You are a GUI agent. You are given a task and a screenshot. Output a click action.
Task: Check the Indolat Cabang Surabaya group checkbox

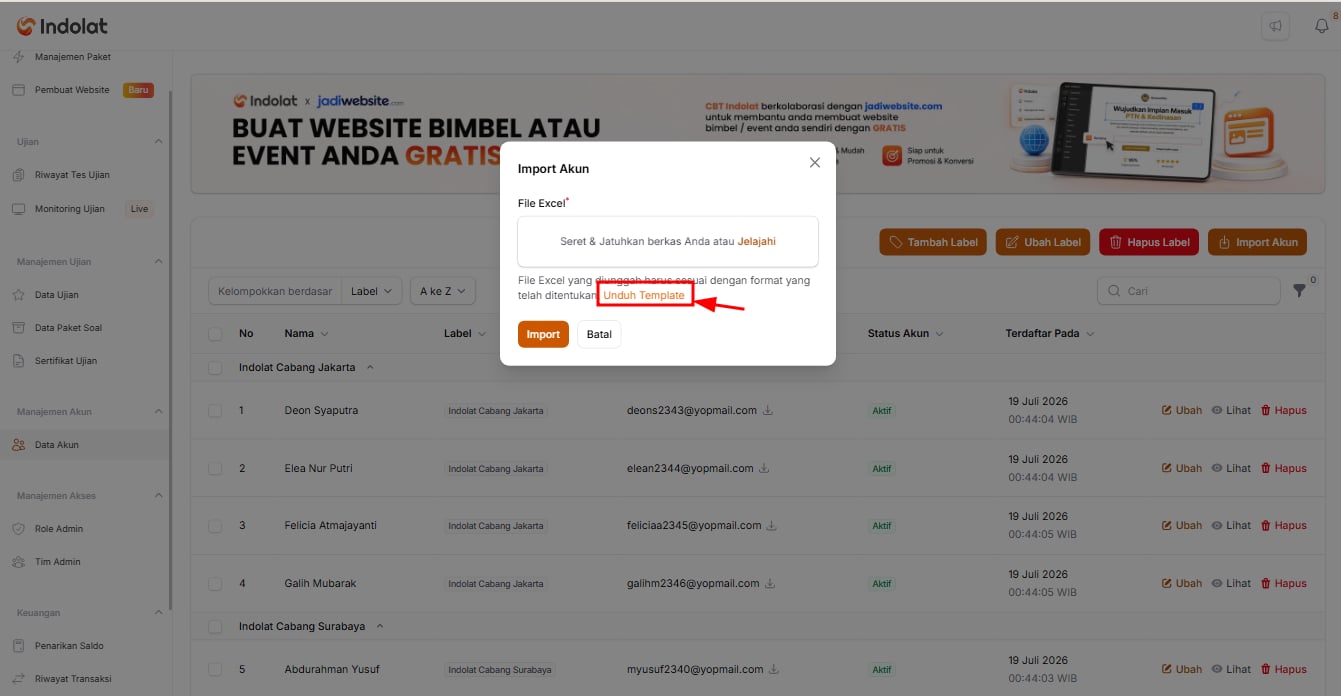(x=215, y=627)
